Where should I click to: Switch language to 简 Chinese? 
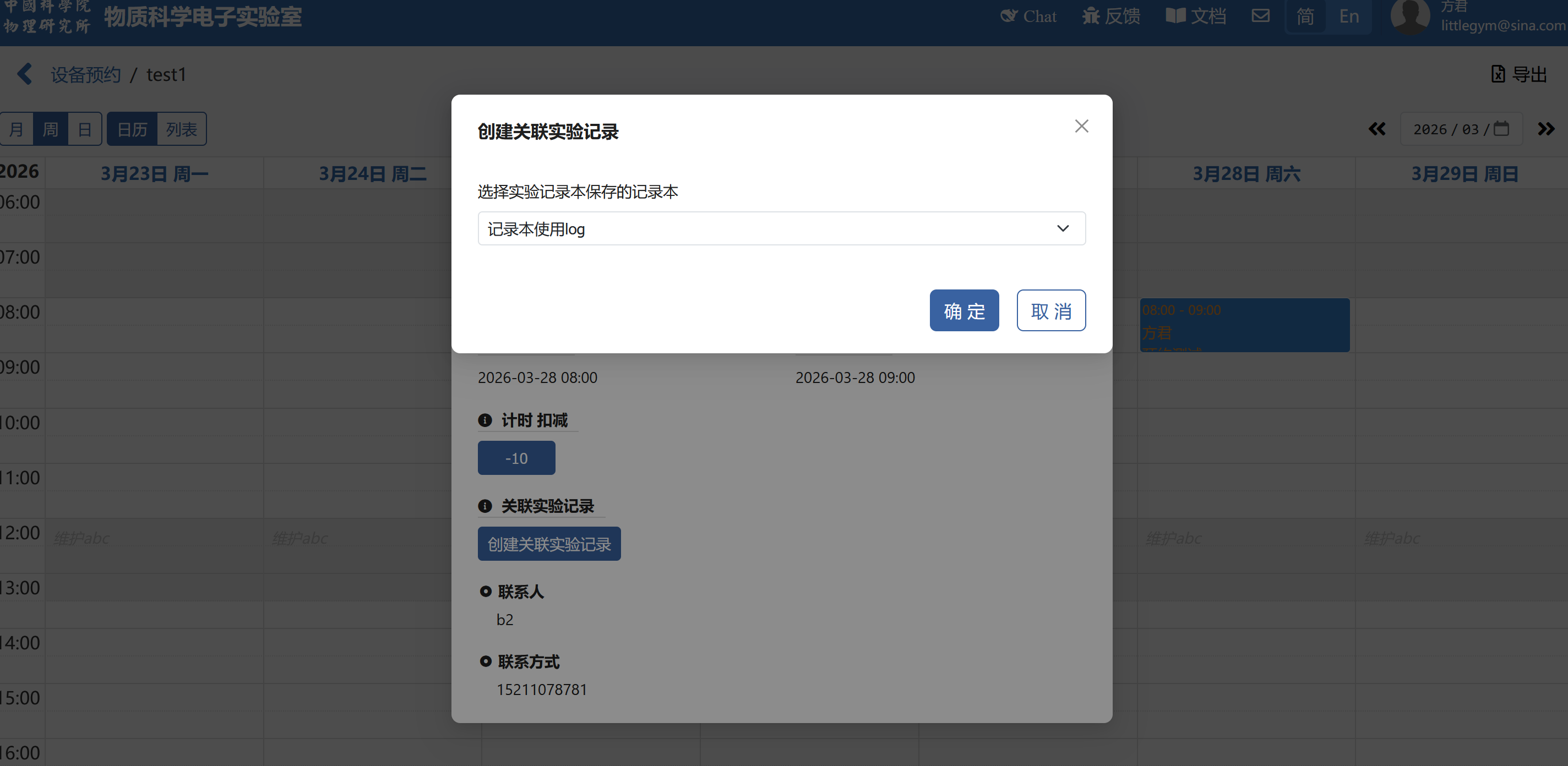(1305, 17)
